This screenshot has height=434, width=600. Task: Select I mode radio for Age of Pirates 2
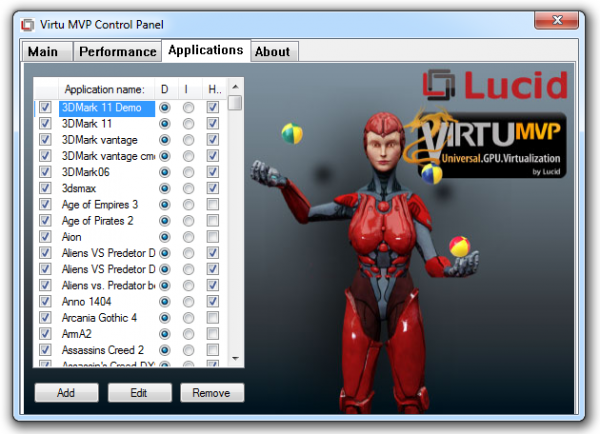tap(188, 220)
